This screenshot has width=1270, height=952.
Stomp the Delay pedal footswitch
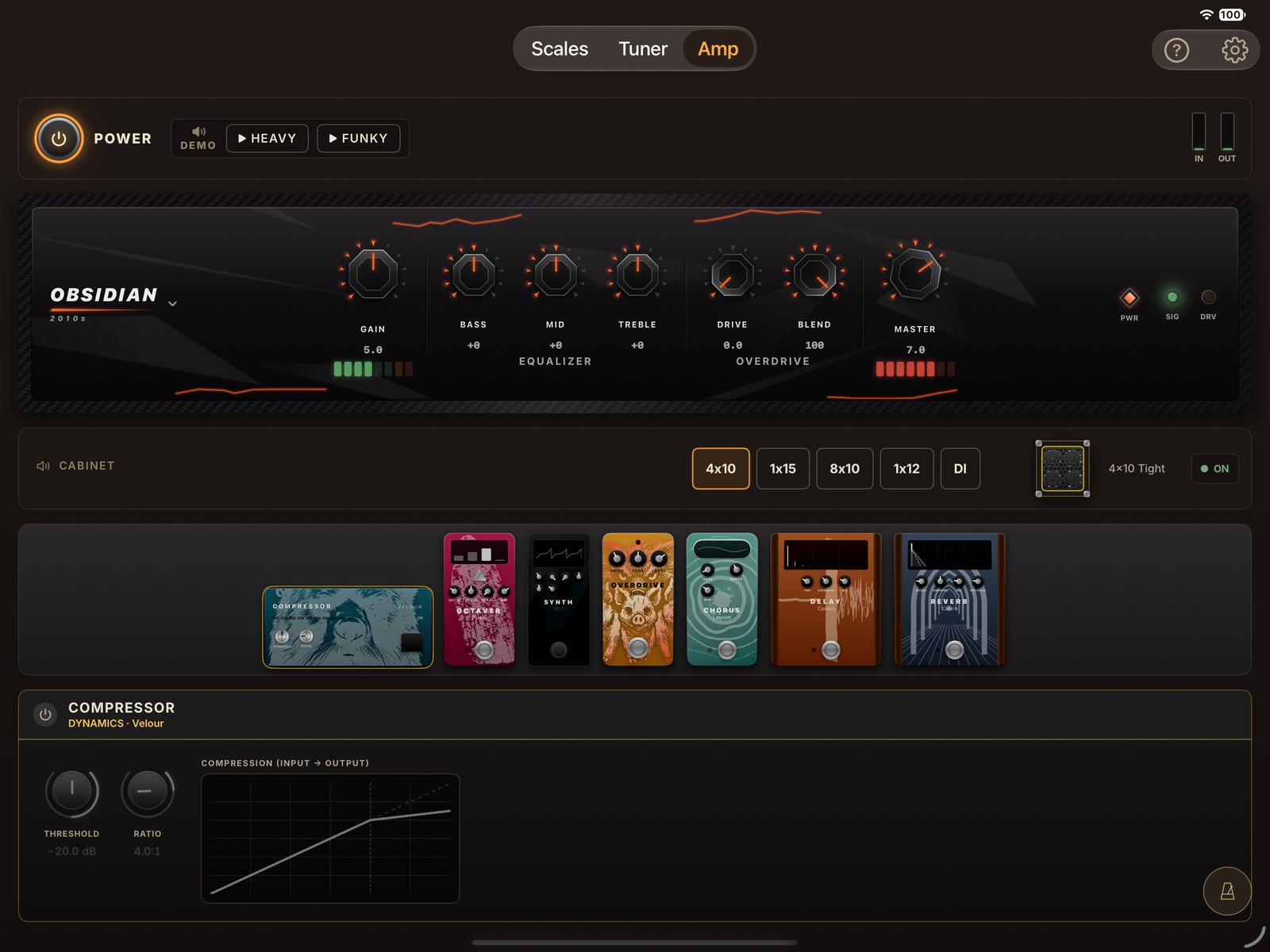click(x=830, y=650)
